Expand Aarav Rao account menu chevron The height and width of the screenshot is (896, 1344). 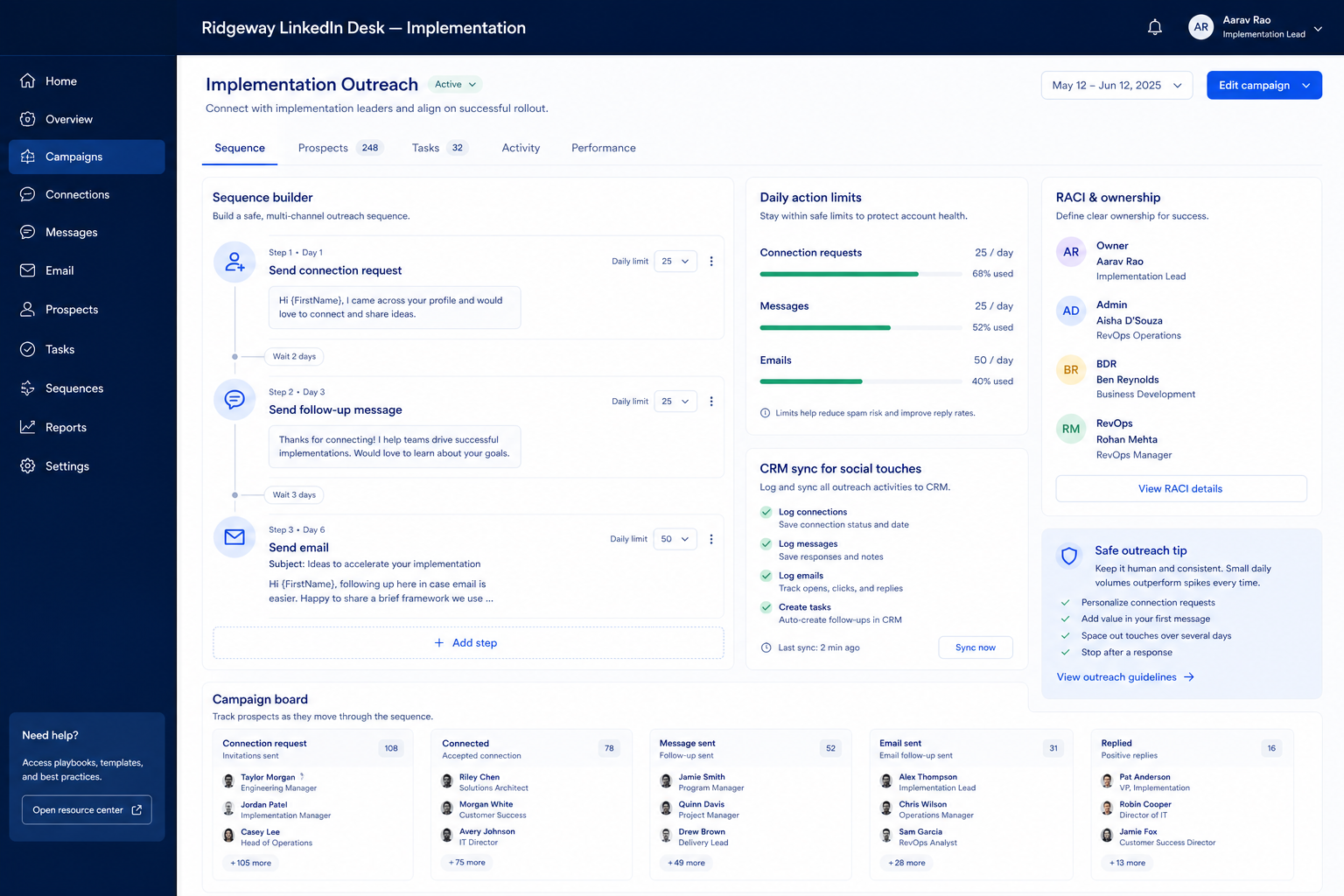[x=1318, y=28]
